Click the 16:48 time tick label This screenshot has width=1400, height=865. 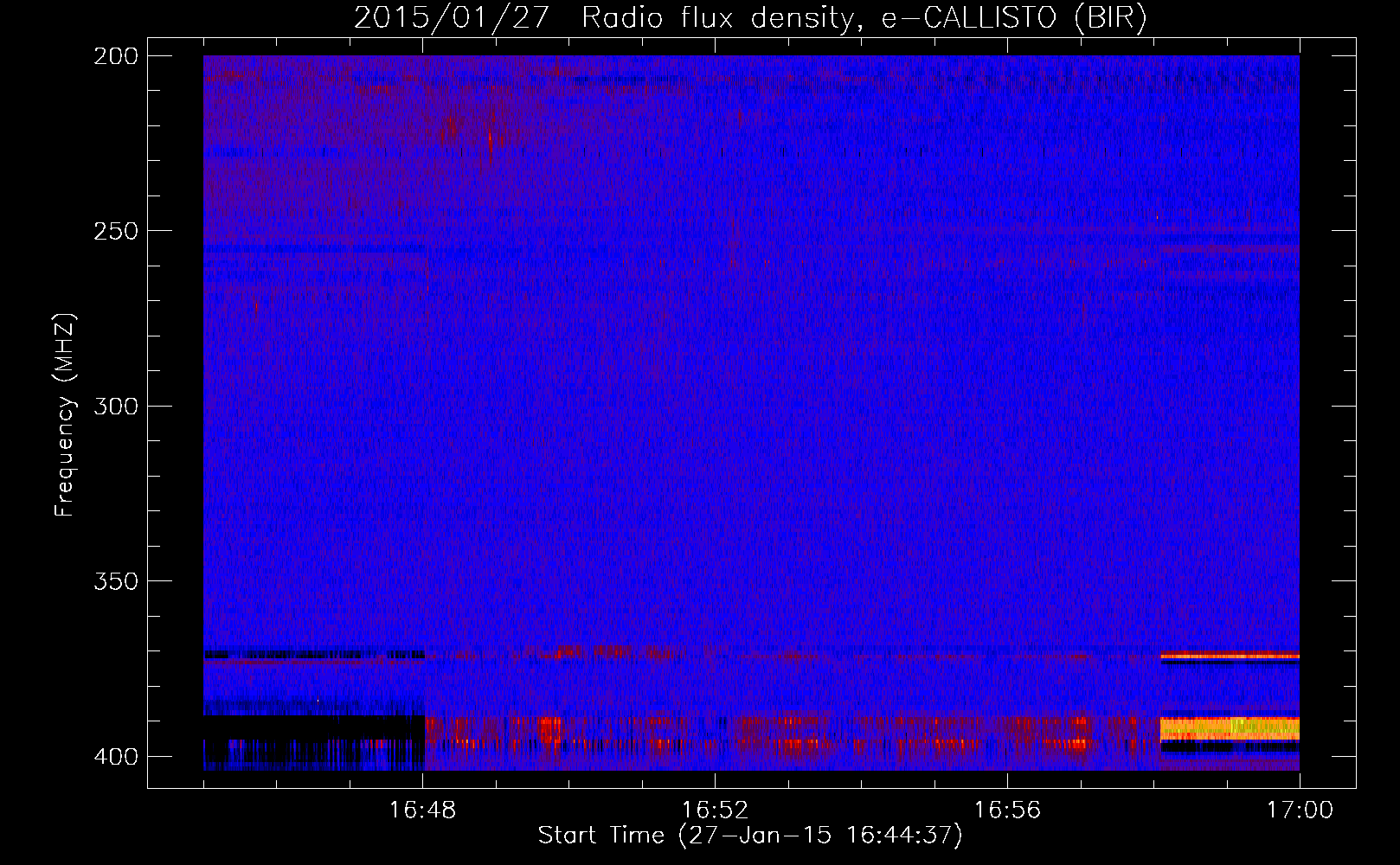422,811
